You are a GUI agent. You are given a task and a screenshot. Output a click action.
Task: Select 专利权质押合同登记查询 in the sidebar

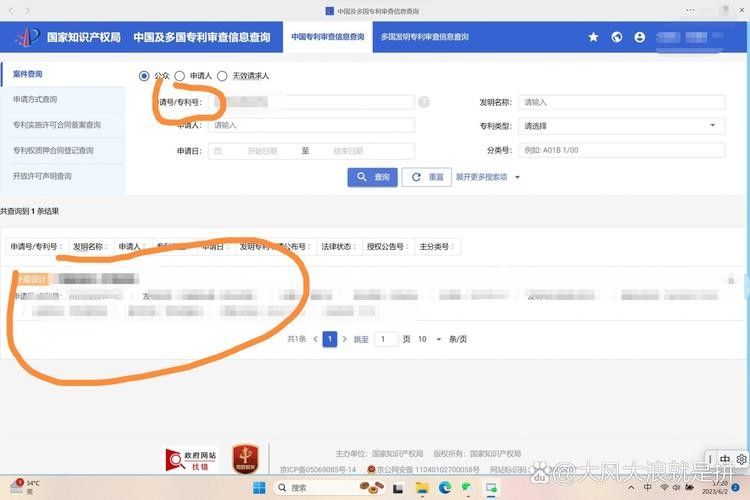pyautogui.click(x=63, y=150)
